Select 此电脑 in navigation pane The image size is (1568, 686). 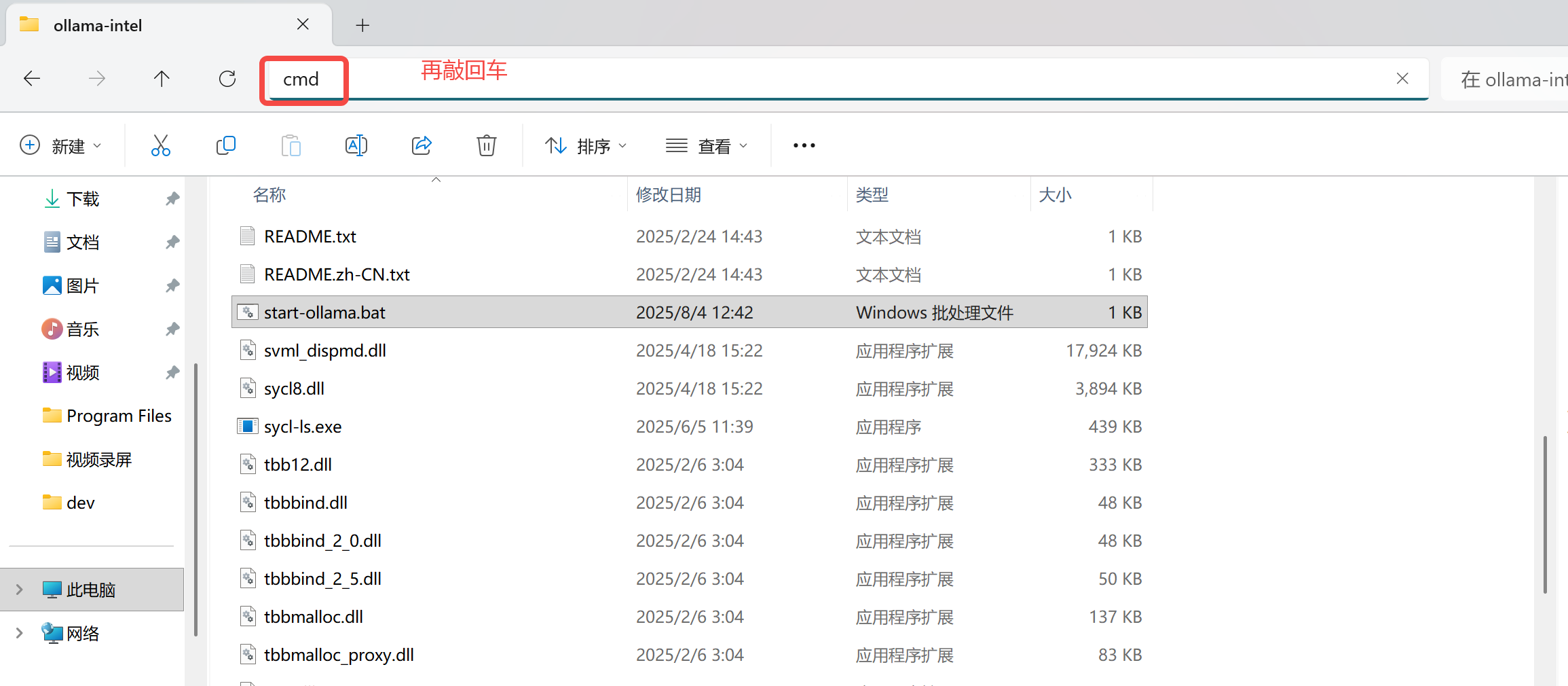point(92,590)
